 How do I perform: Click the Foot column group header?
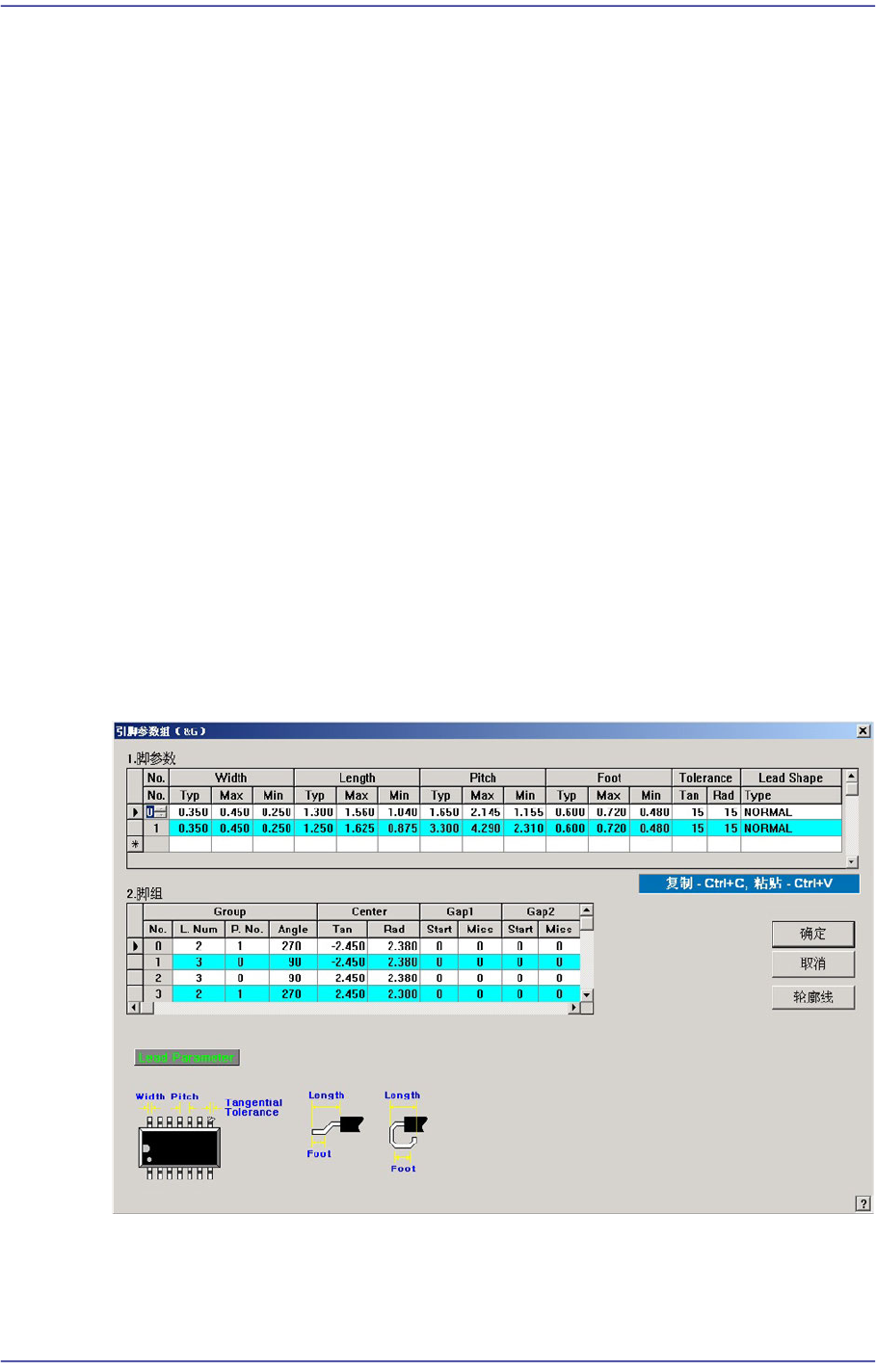pos(609,778)
